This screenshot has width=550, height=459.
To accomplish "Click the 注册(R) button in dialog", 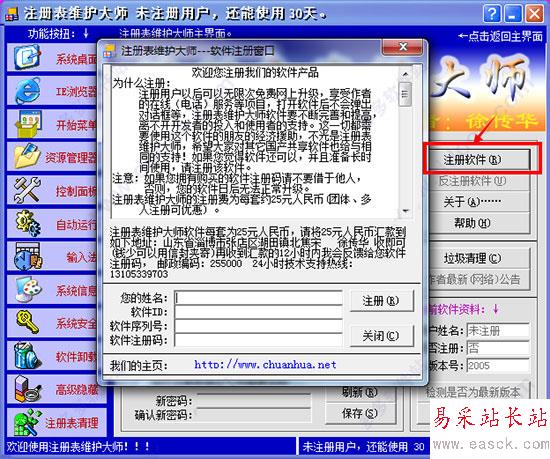I will pyautogui.click(x=381, y=301).
